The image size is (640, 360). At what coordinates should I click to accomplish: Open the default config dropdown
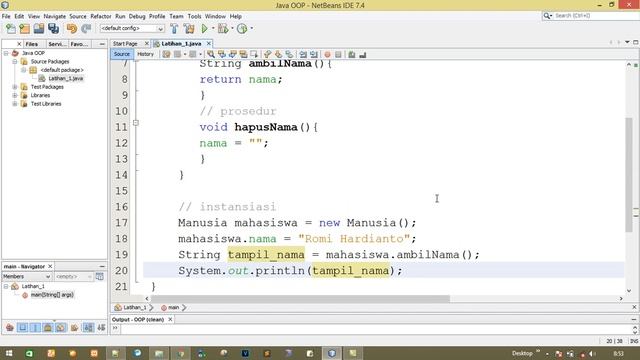click(x=132, y=29)
